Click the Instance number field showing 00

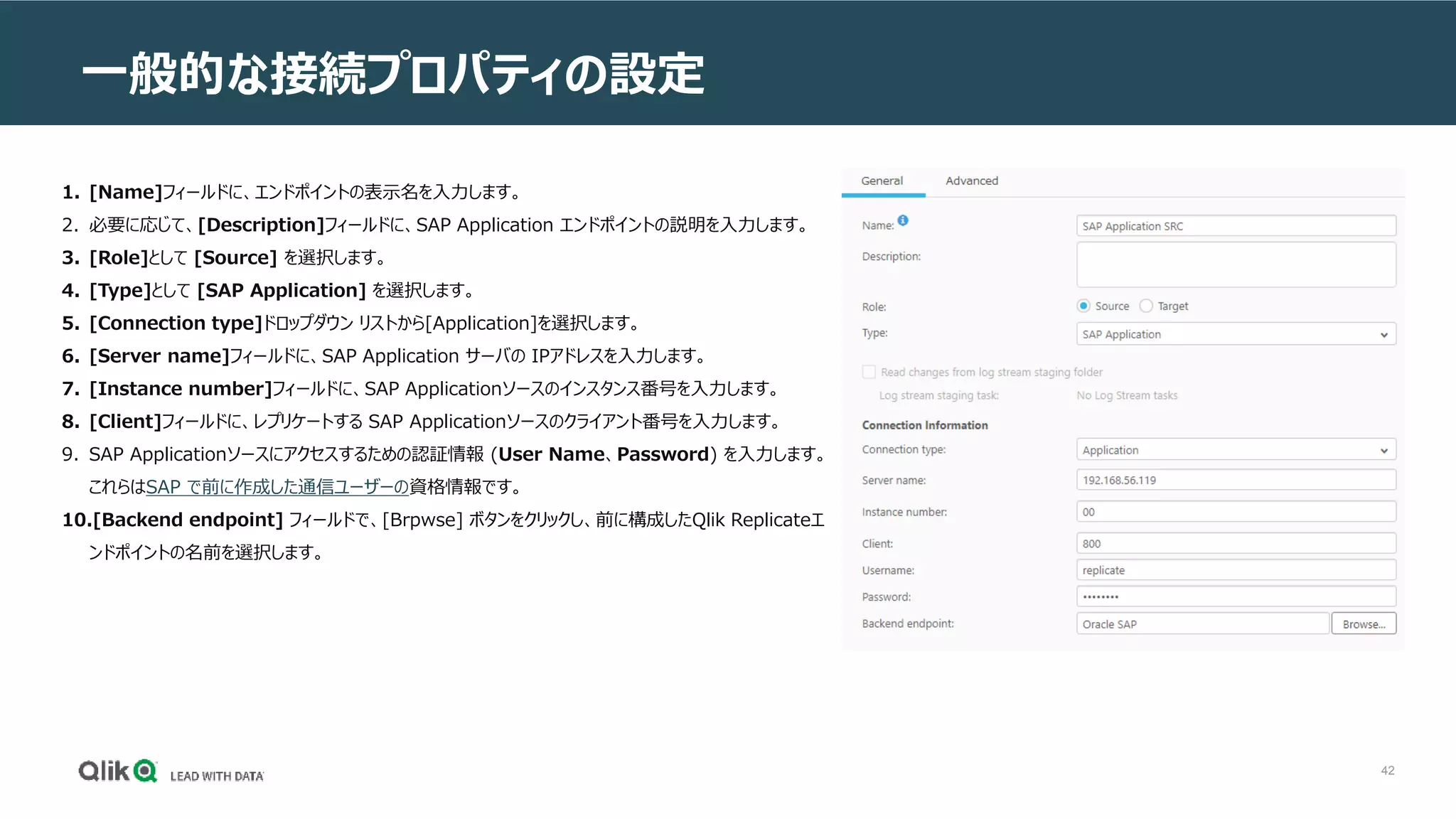click(1236, 512)
